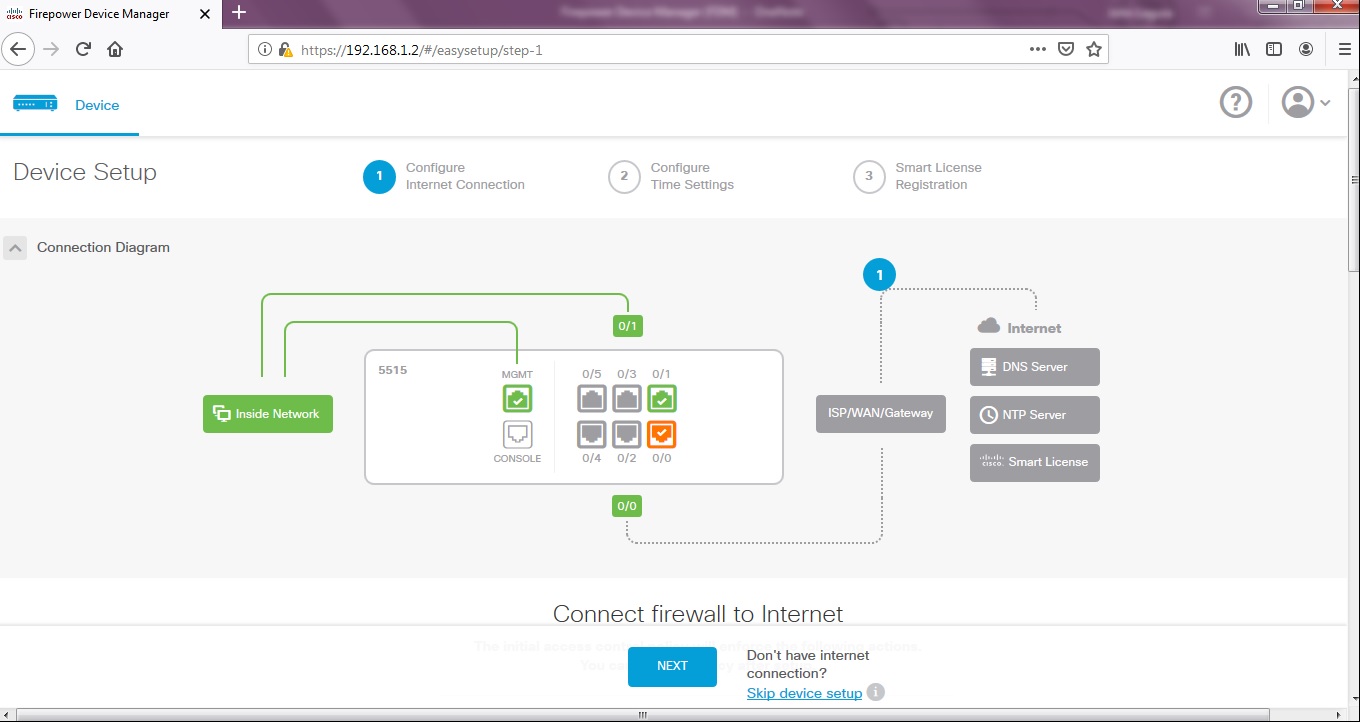Open the help question mark icon
This screenshot has height=722, width=1360.
1235,102
